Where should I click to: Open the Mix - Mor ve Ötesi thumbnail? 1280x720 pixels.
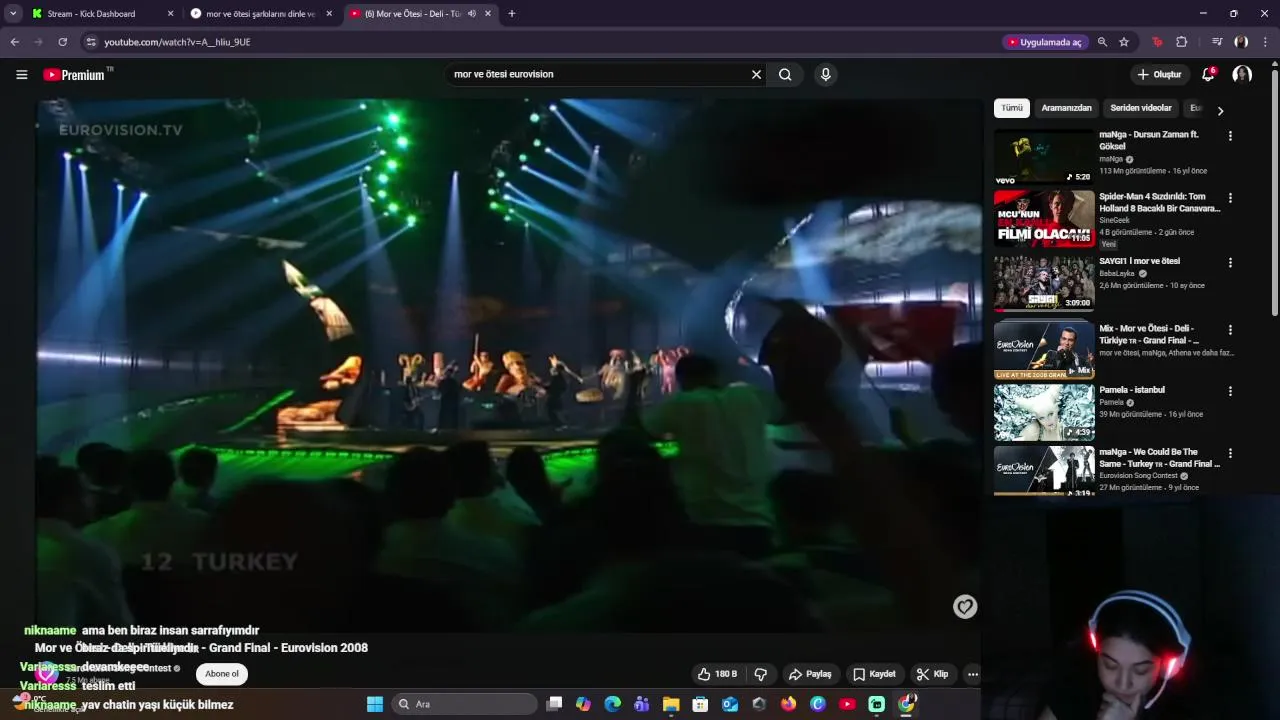(x=1044, y=350)
